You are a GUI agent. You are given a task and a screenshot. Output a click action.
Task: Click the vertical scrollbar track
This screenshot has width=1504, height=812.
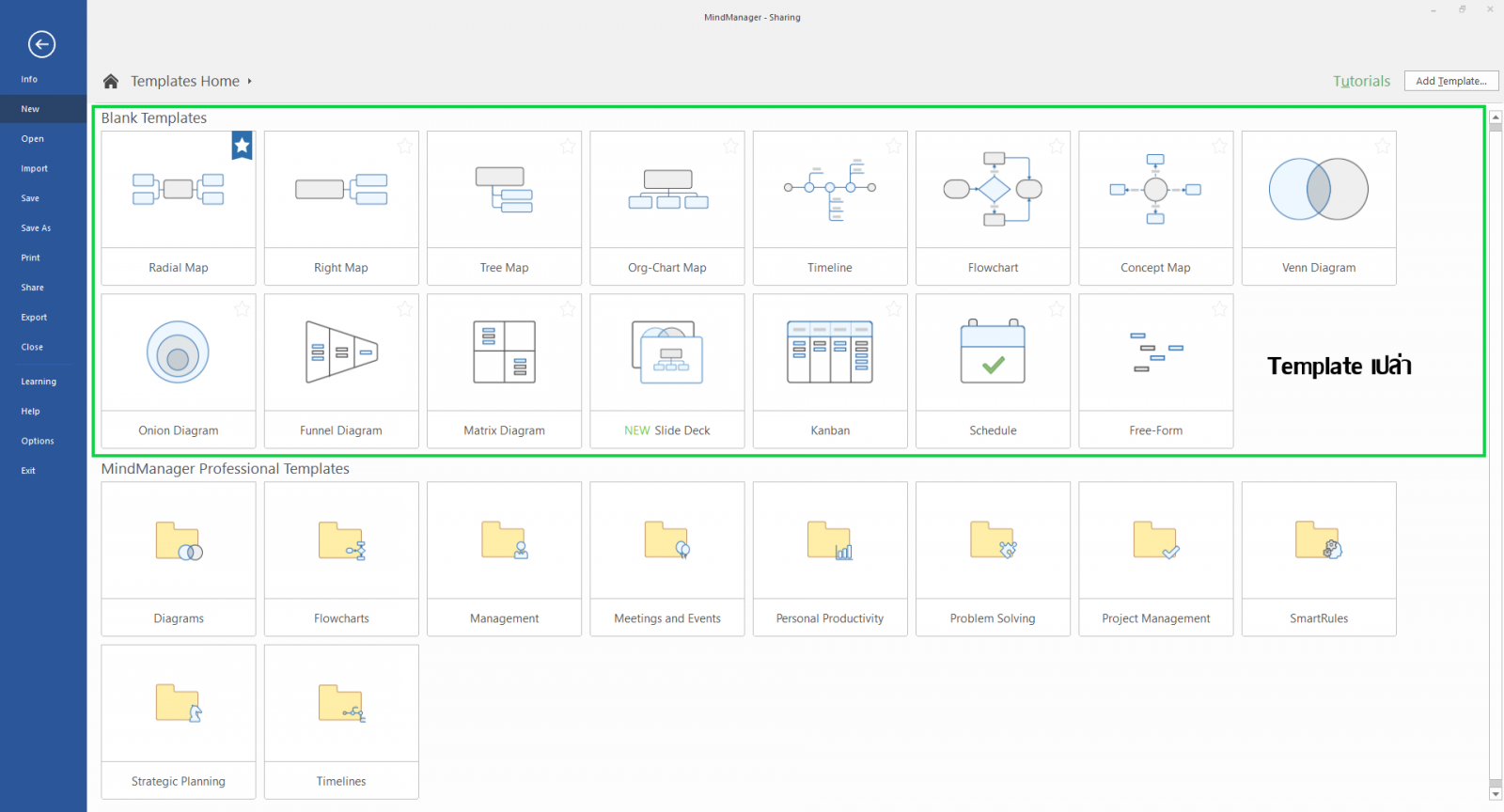(1496, 455)
